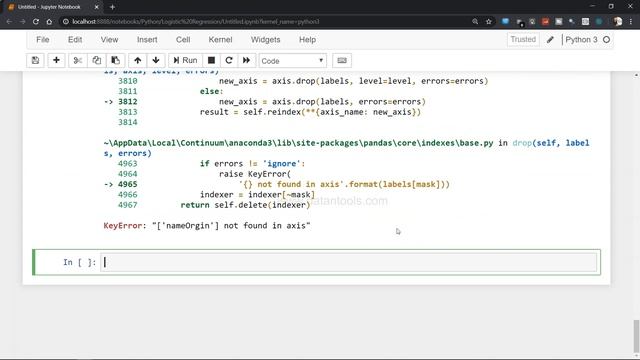This screenshot has height=360, width=640.
Task: Open the Insert menu
Action: 147,40
